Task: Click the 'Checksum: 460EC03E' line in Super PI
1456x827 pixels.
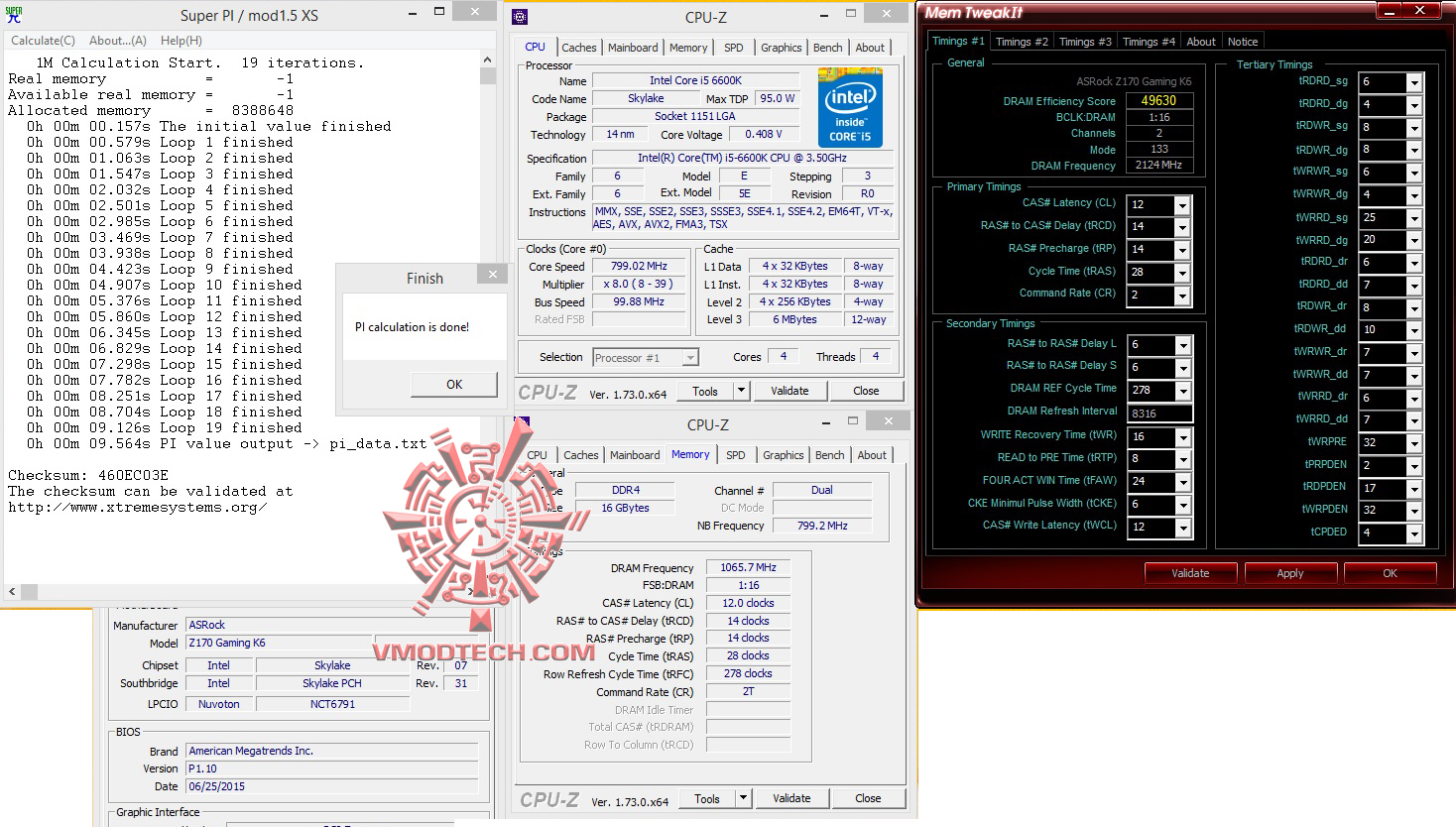Action: (x=88, y=476)
